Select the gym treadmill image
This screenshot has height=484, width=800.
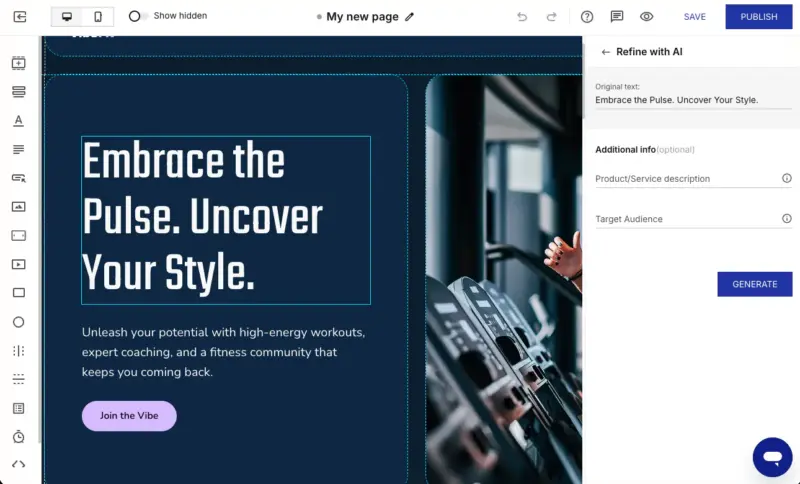(x=504, y=278)
